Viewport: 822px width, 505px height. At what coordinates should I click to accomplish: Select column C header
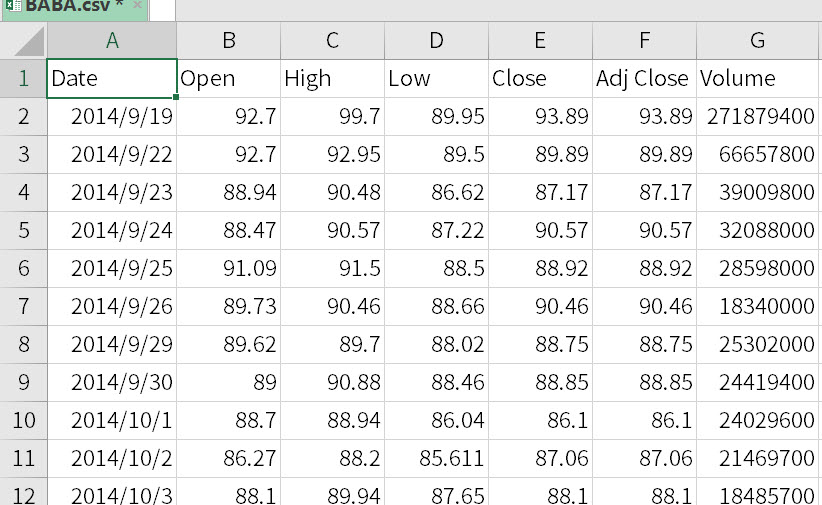click(x=333, y=41)
